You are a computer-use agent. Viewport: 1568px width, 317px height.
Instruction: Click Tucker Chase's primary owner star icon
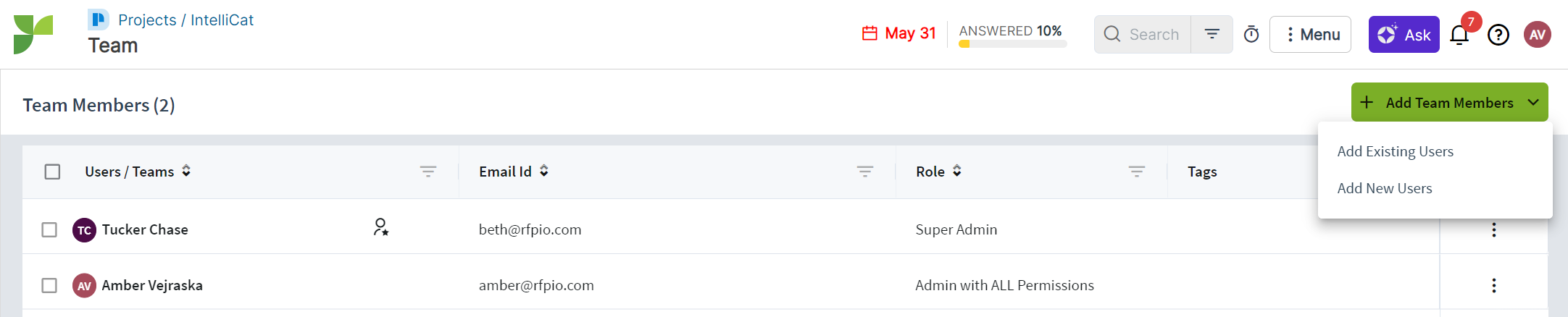click(x=381, y=227)
